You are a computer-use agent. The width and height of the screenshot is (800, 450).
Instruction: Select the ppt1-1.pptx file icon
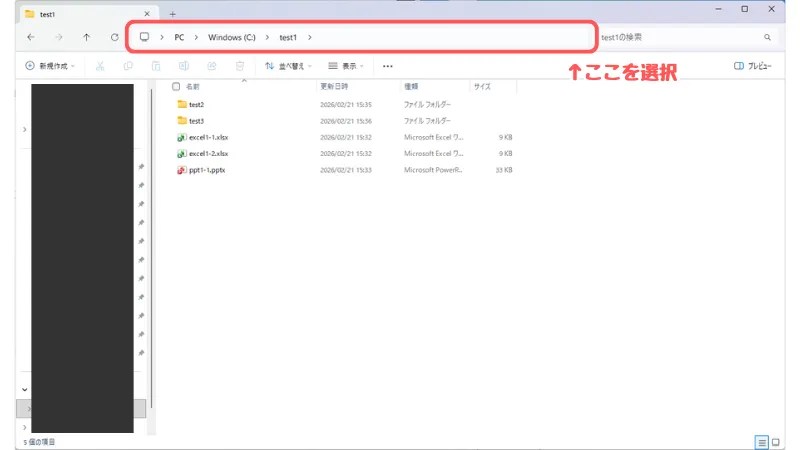182,170
